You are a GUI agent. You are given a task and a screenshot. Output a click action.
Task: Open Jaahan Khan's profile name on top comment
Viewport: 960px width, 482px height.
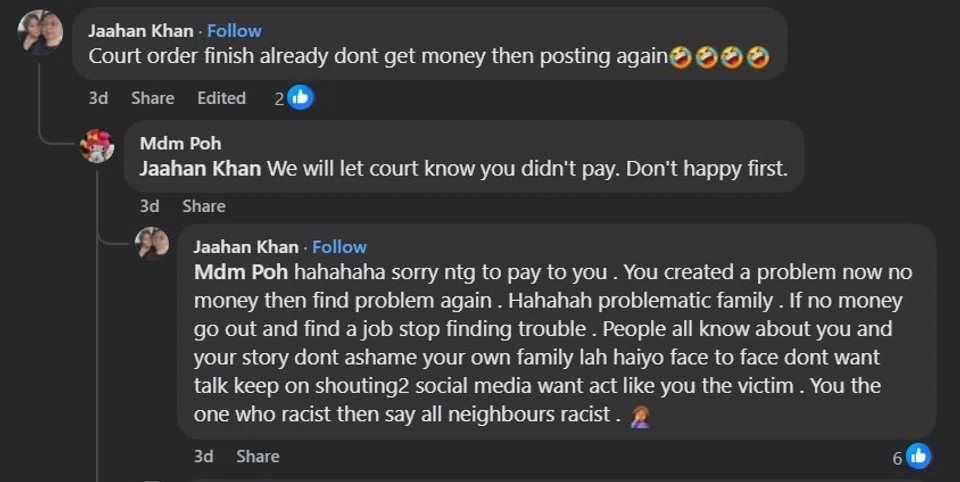click(x=141, y=31)
